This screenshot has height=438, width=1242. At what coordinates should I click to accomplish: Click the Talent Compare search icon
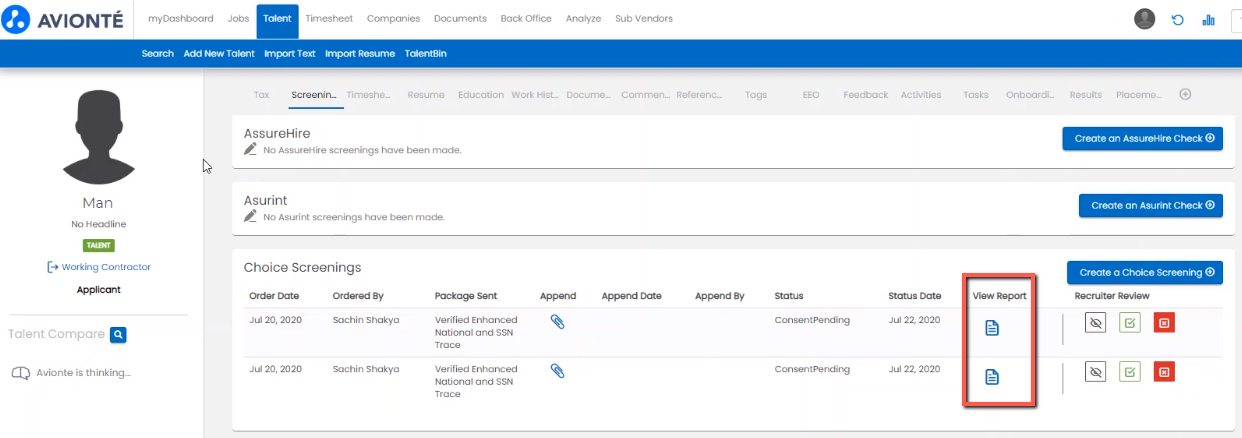pos(118,334)
